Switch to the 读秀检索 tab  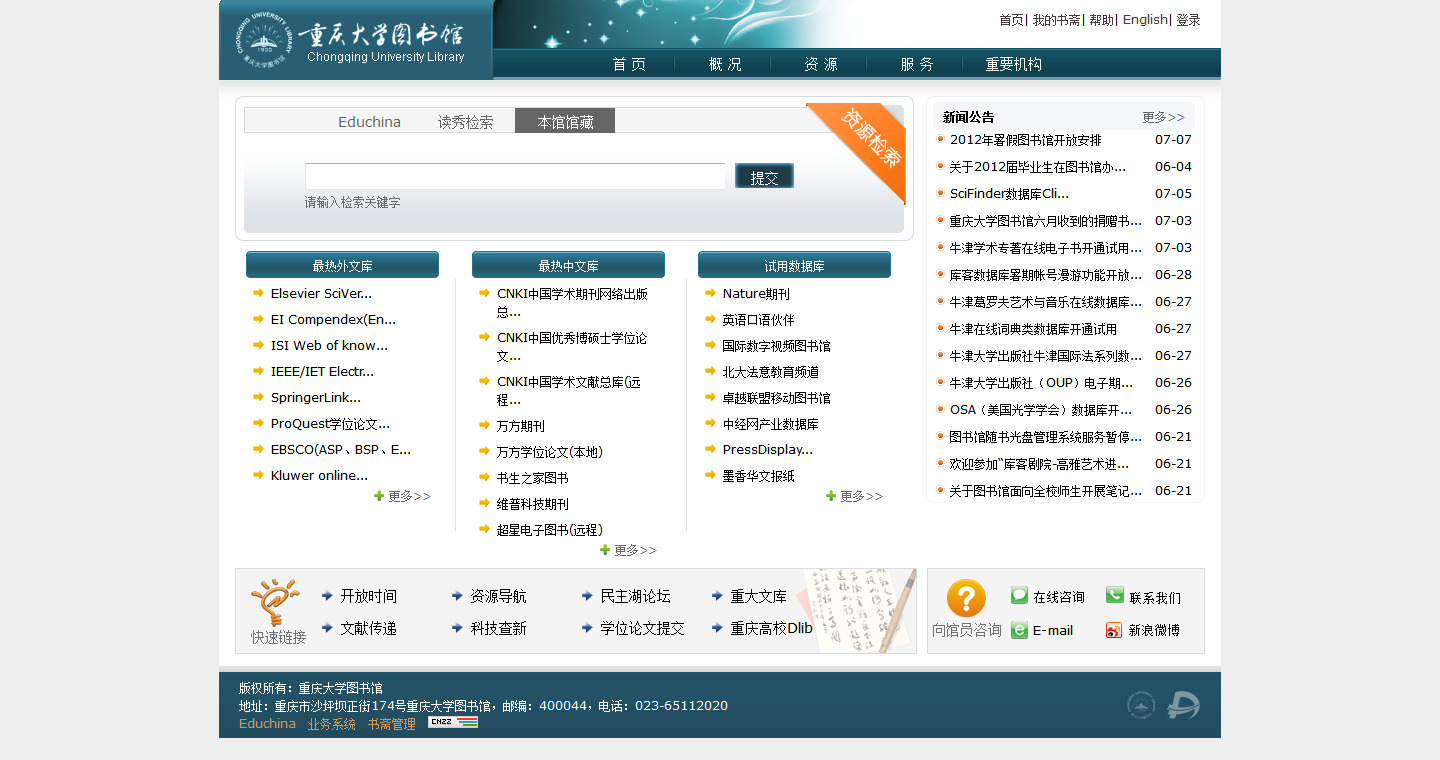(x=465, y=122)
